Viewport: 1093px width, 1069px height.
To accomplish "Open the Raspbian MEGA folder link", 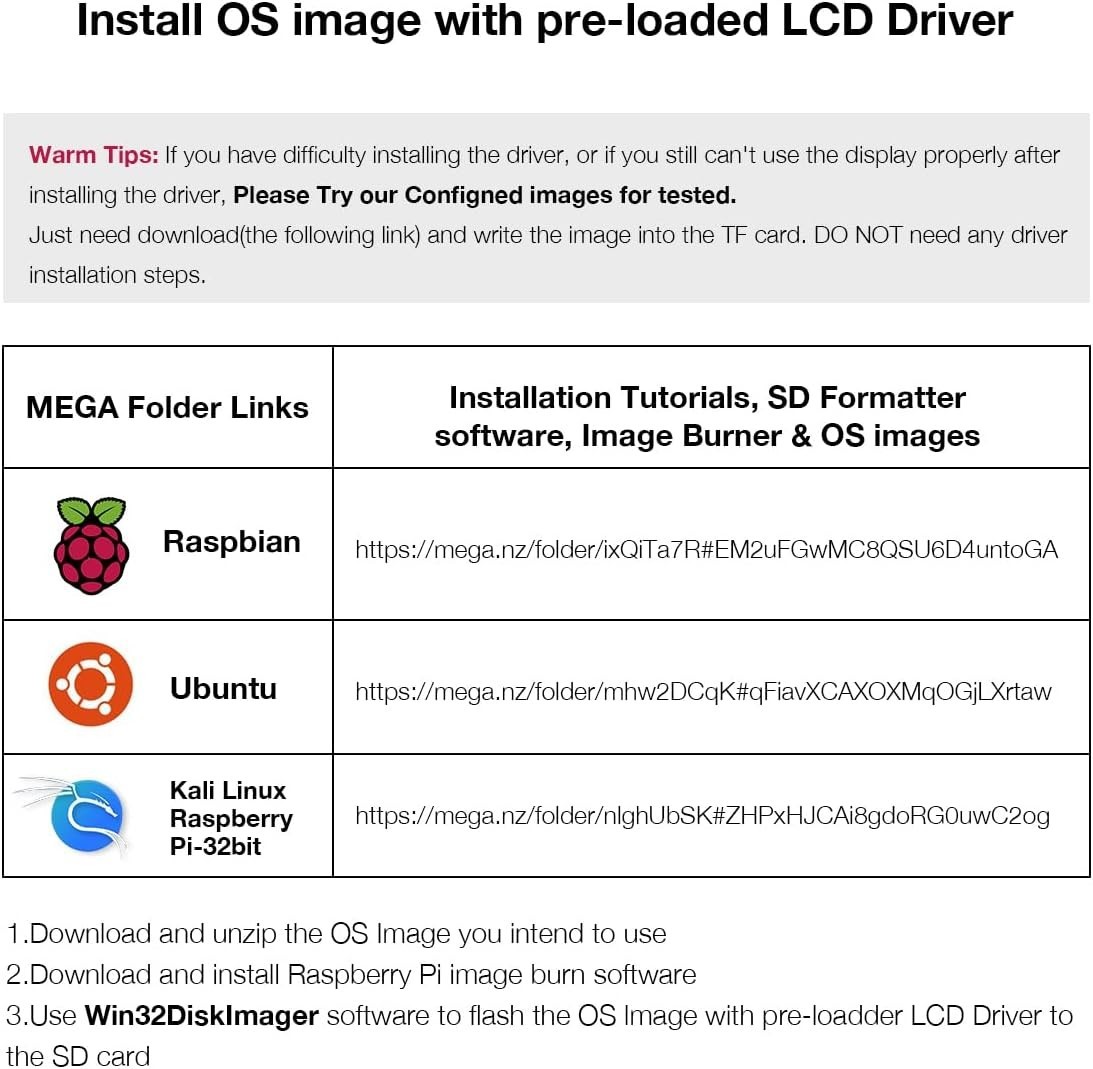I will coord(706,550).
